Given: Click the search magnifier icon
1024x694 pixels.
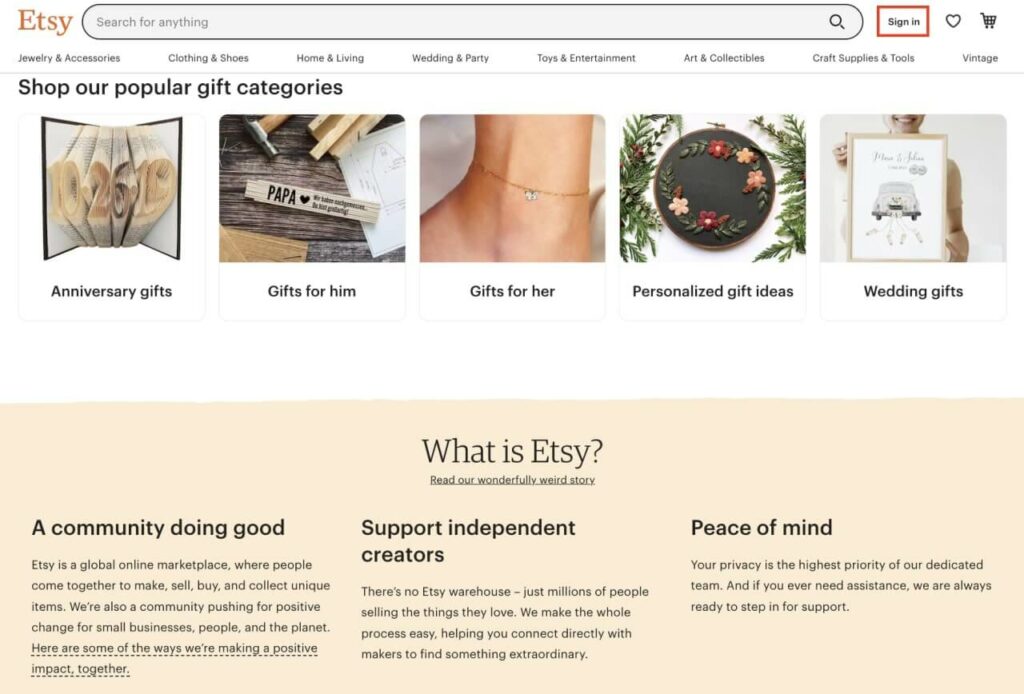Looking at the screenshot, I should tap(837, 22).
